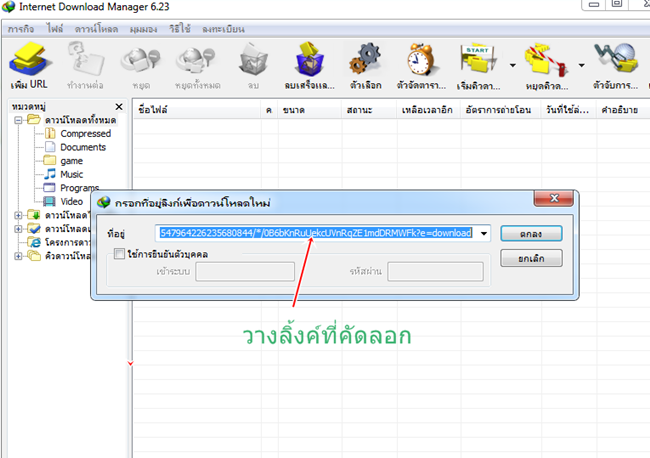The width and height of the screenshot is (650, 458).
Task: Close the add URL dialog
Action: point(554,198)
